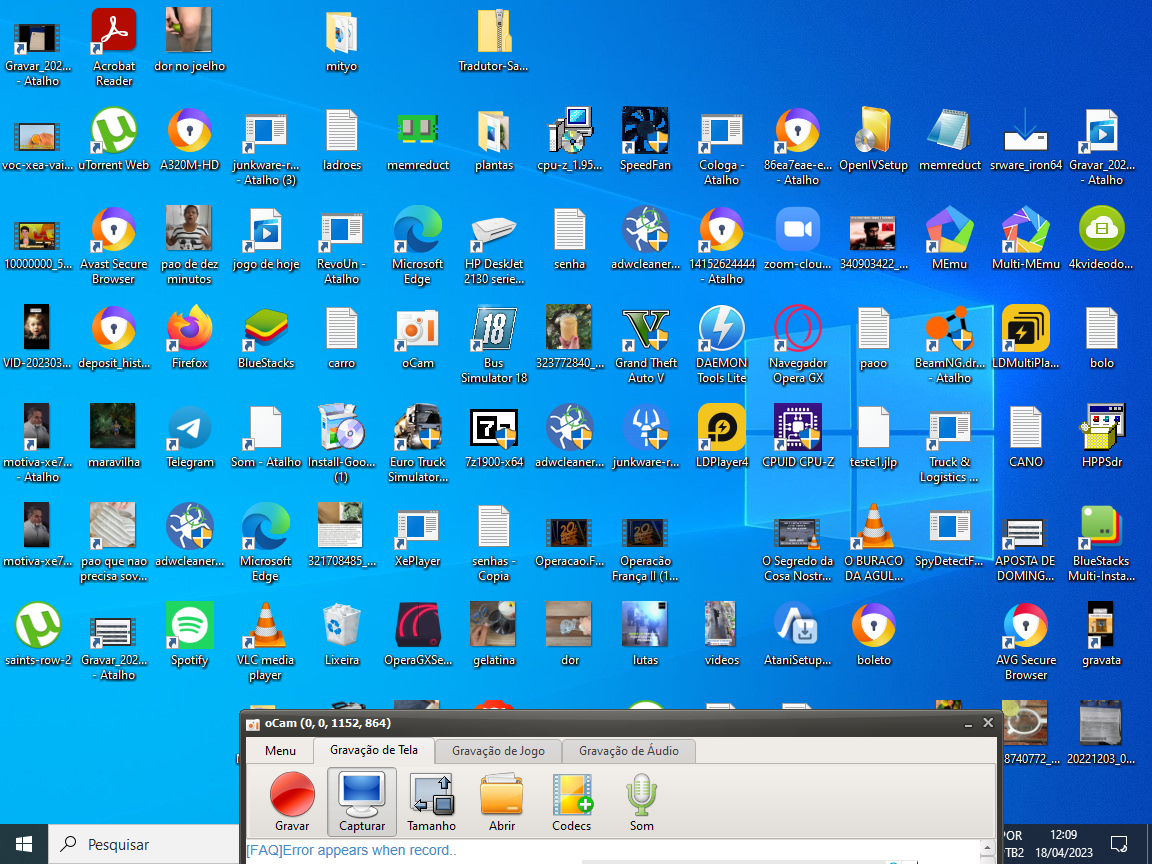
Task: Select the Lixeira recycle bin icon
Action: [x=342, y=635]
